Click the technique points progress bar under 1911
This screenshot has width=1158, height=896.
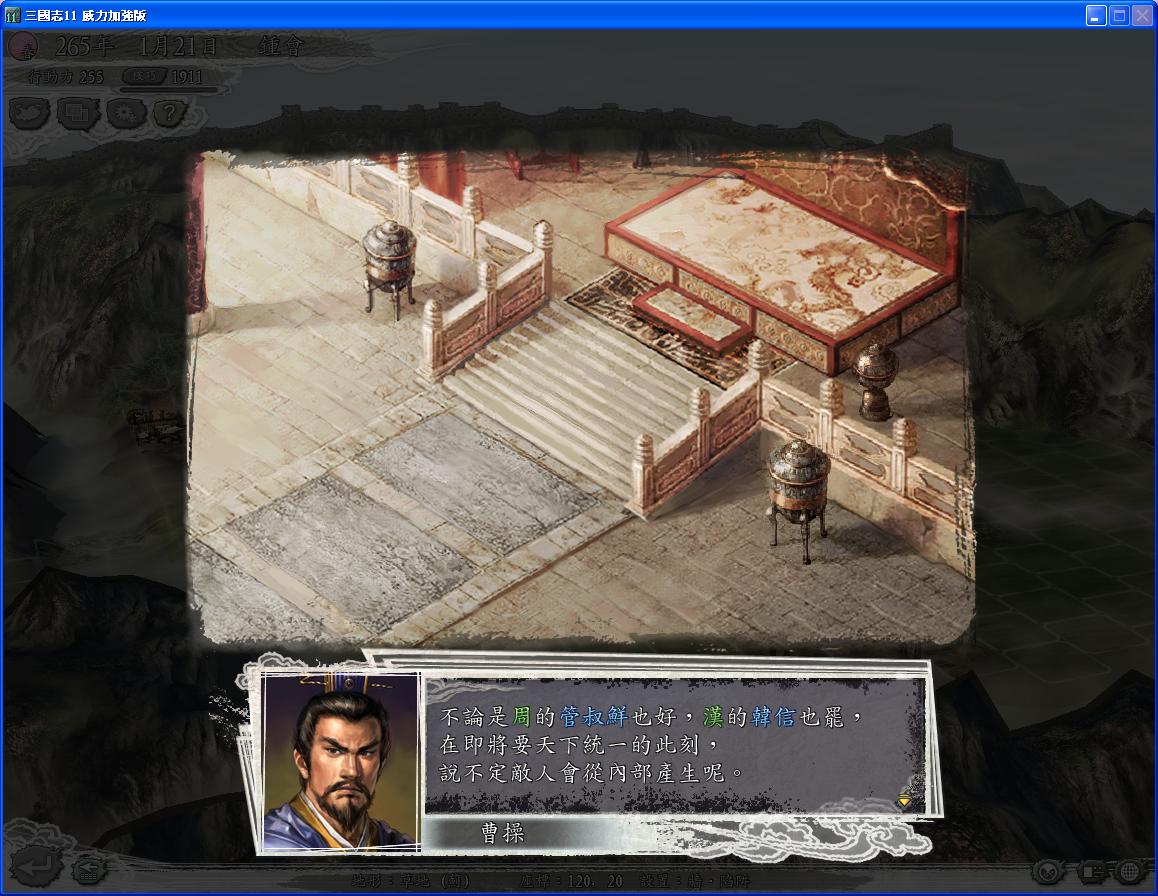click(x=169, y=90)
